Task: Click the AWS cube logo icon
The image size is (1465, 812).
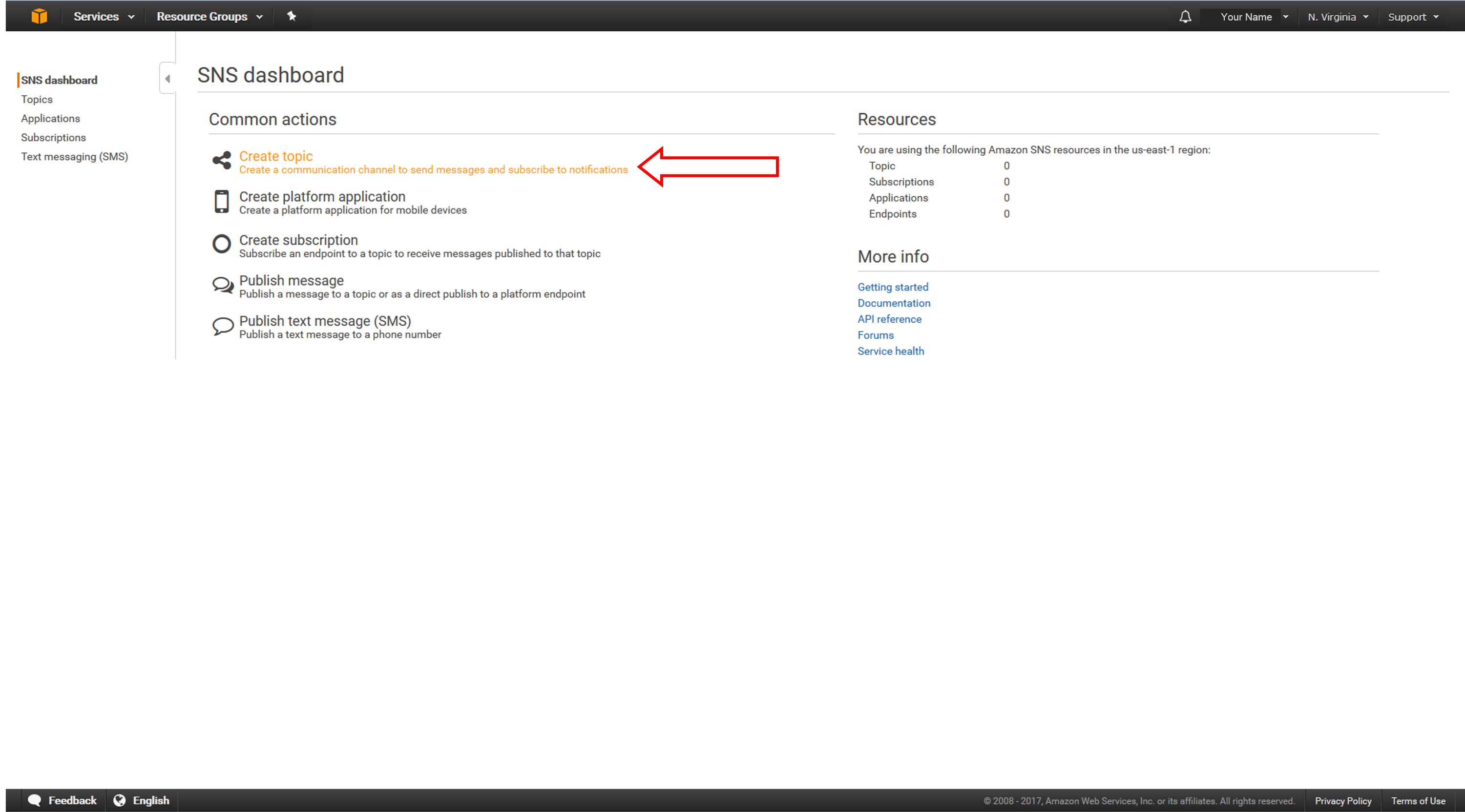Action: pyautogui.click(x=39, y=16)
